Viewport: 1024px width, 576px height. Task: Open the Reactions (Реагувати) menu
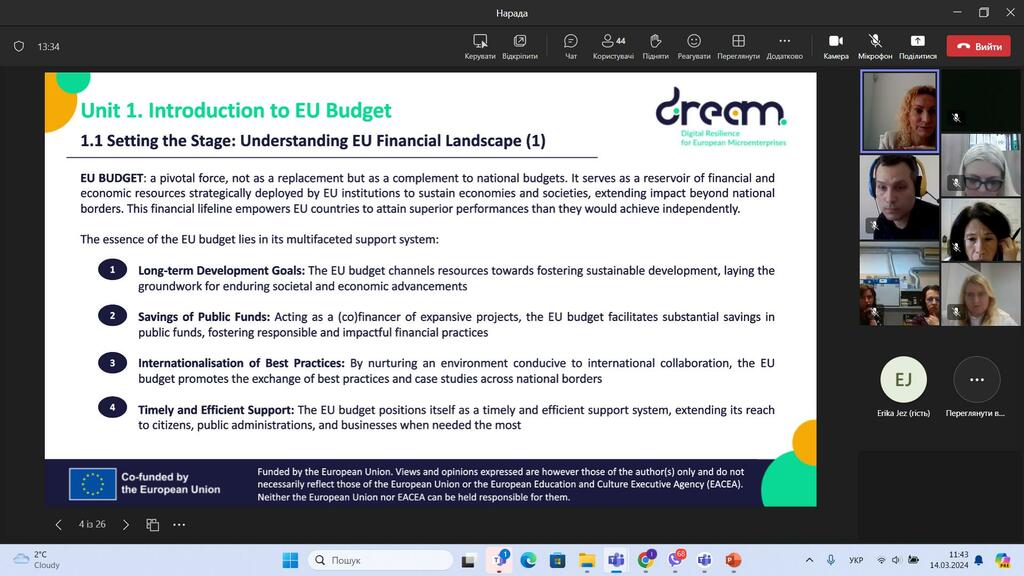pos(694,46)
